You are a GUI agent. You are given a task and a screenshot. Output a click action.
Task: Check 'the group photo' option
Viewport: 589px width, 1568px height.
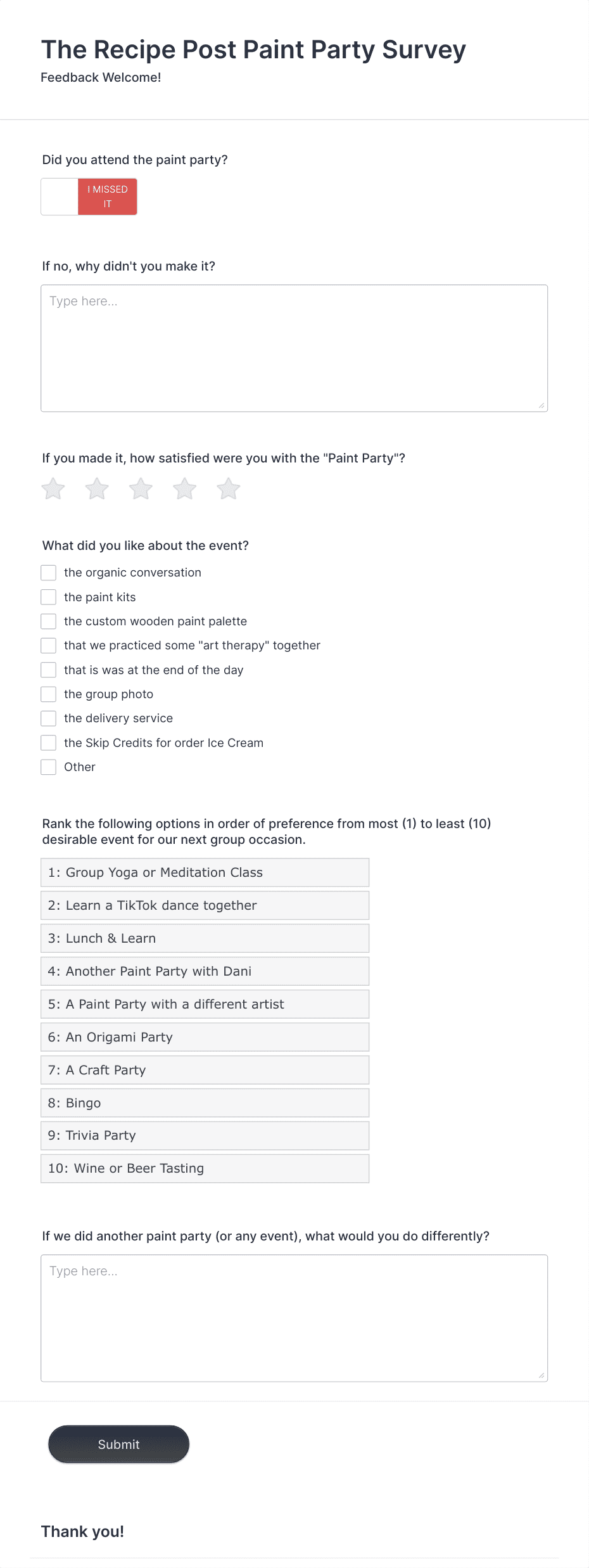tap(48, 694)
